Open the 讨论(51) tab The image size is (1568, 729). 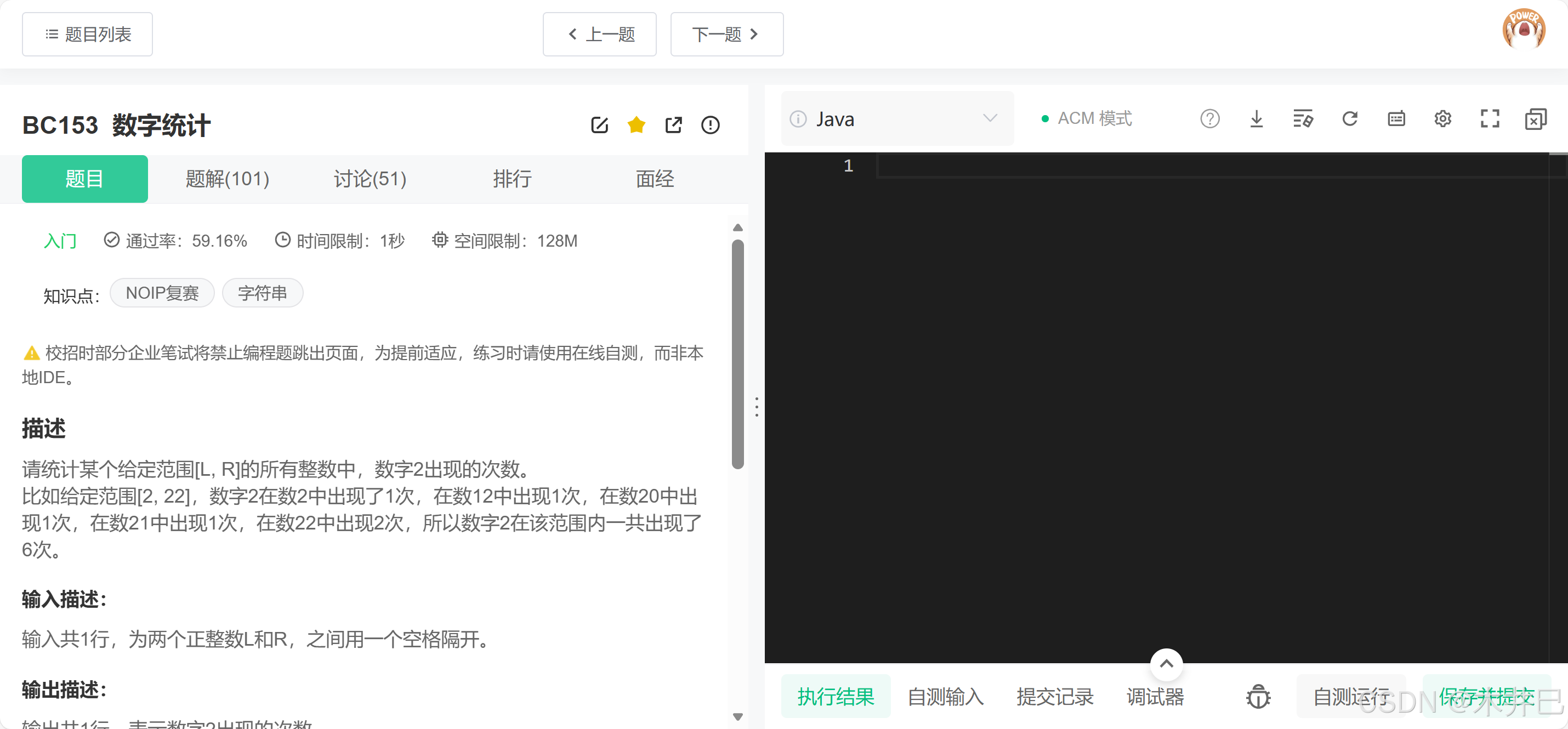coord(370,179)
